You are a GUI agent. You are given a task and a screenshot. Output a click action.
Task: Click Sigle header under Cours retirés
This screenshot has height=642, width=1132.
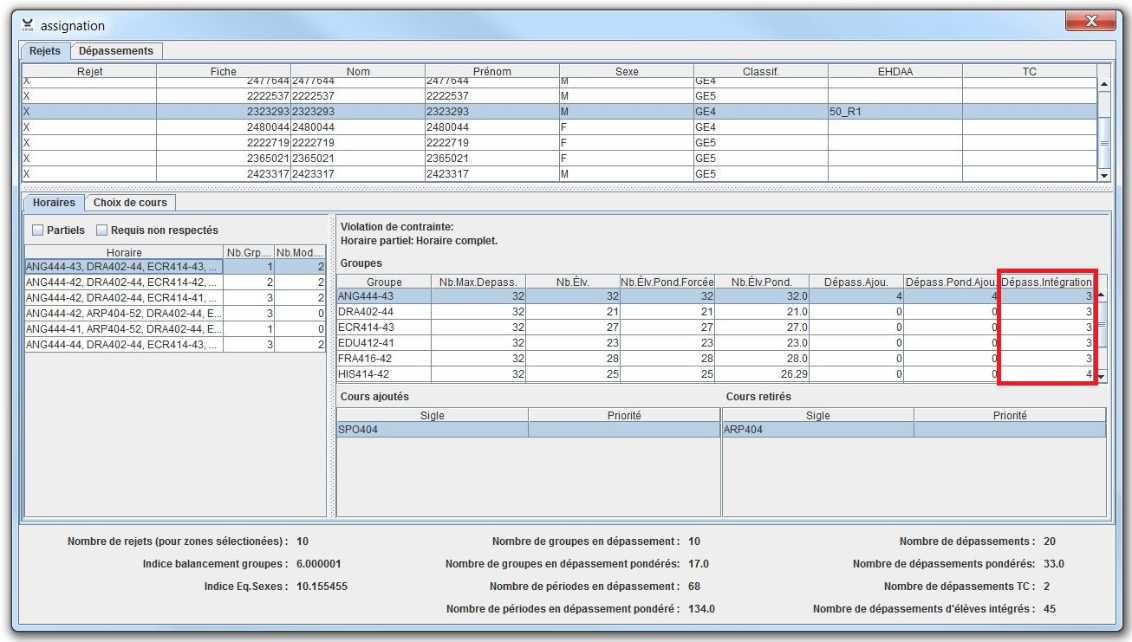click(x=818, y=416)
